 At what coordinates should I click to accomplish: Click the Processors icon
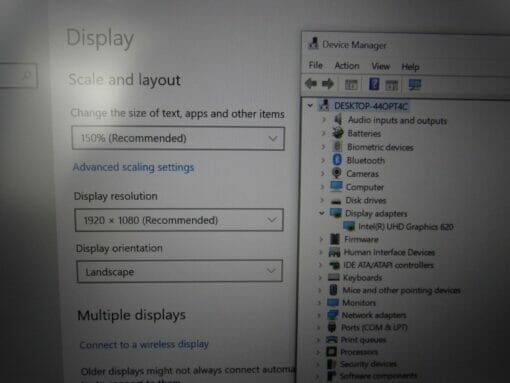pyautogui.click(x=331, y=351)
